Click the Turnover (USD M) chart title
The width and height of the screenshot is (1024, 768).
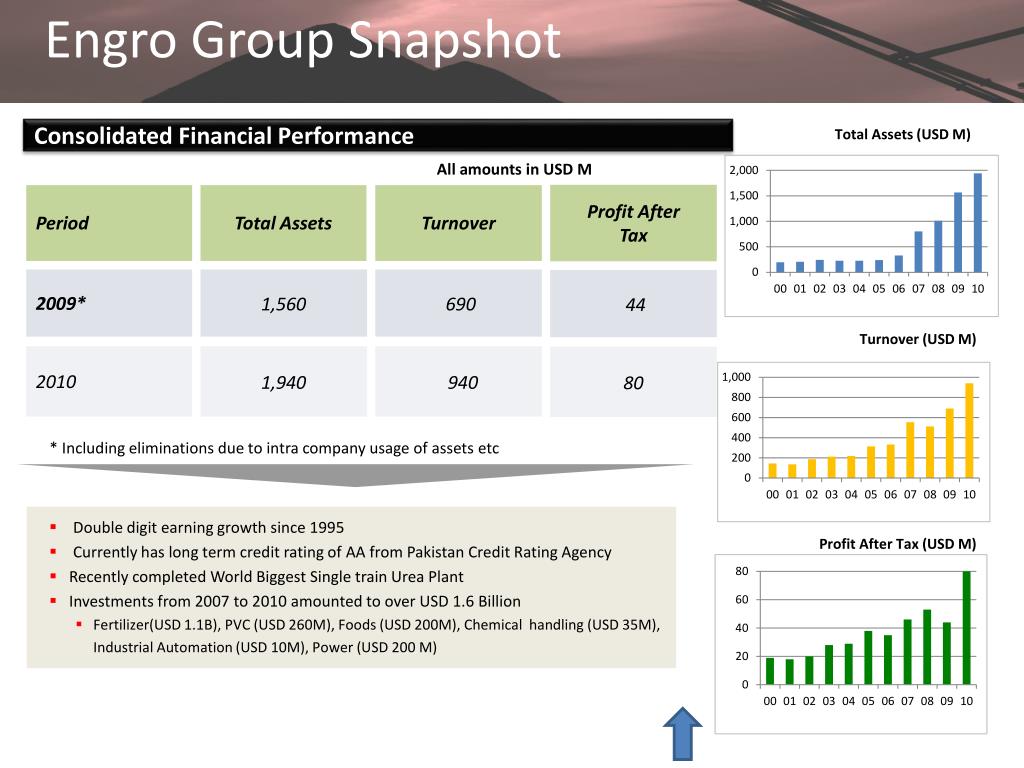(x=918, y=340)
